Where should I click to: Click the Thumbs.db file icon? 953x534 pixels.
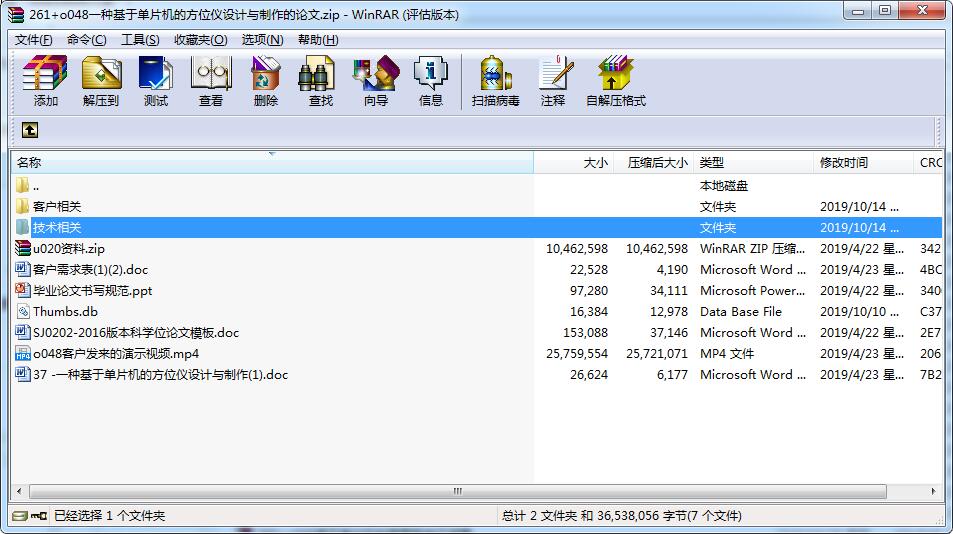click(22, 311)
